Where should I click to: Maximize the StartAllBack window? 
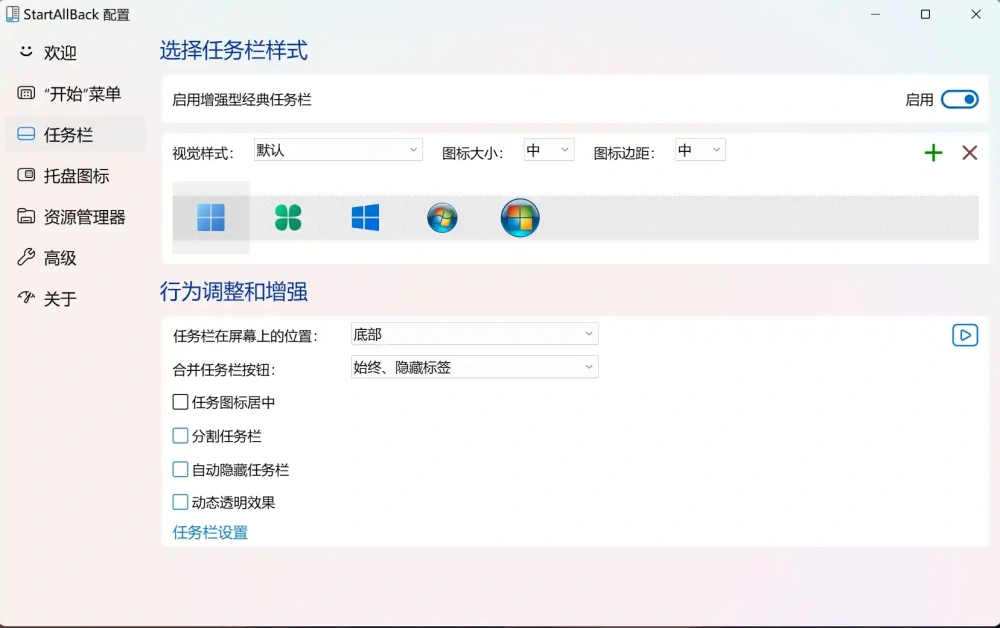[925, 14]
